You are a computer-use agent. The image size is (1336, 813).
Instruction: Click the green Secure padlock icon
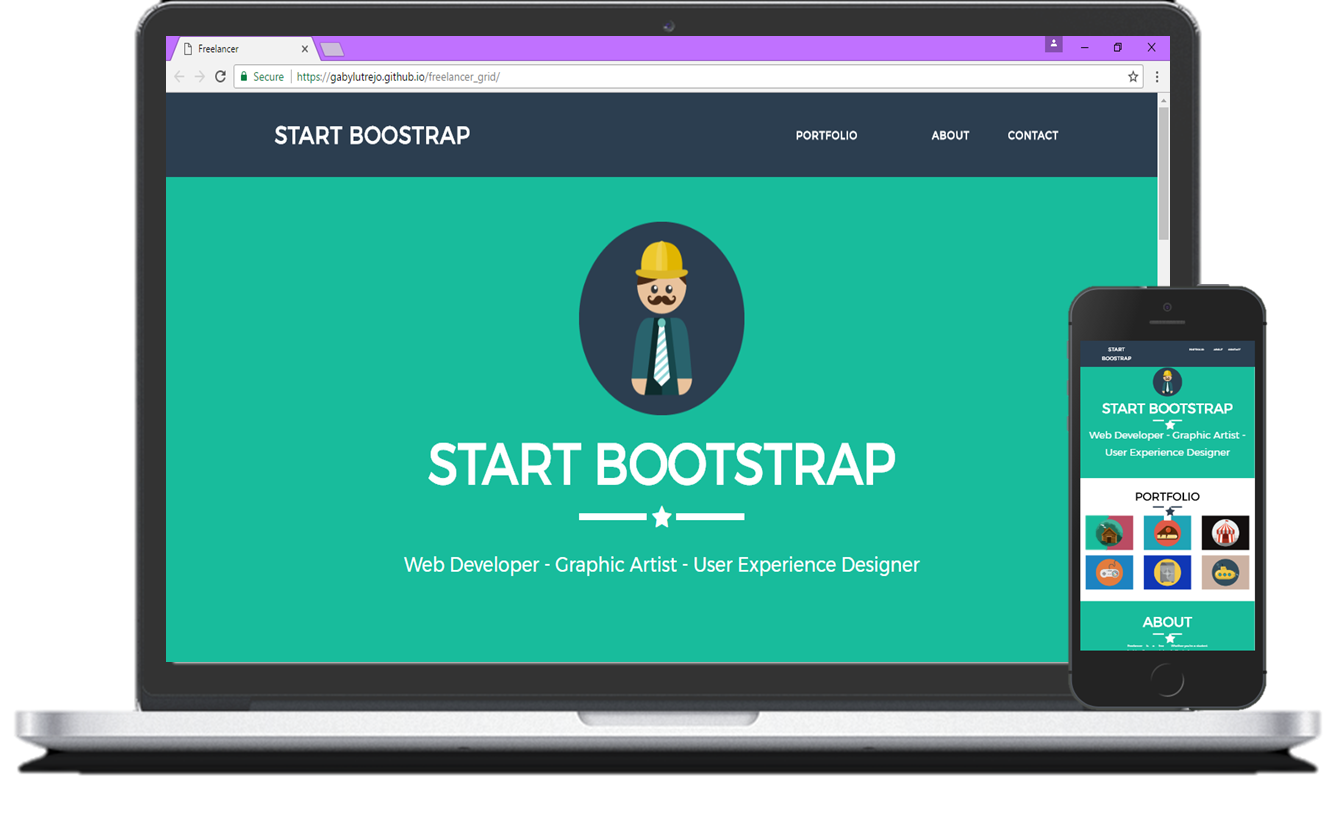click(243, 77)
